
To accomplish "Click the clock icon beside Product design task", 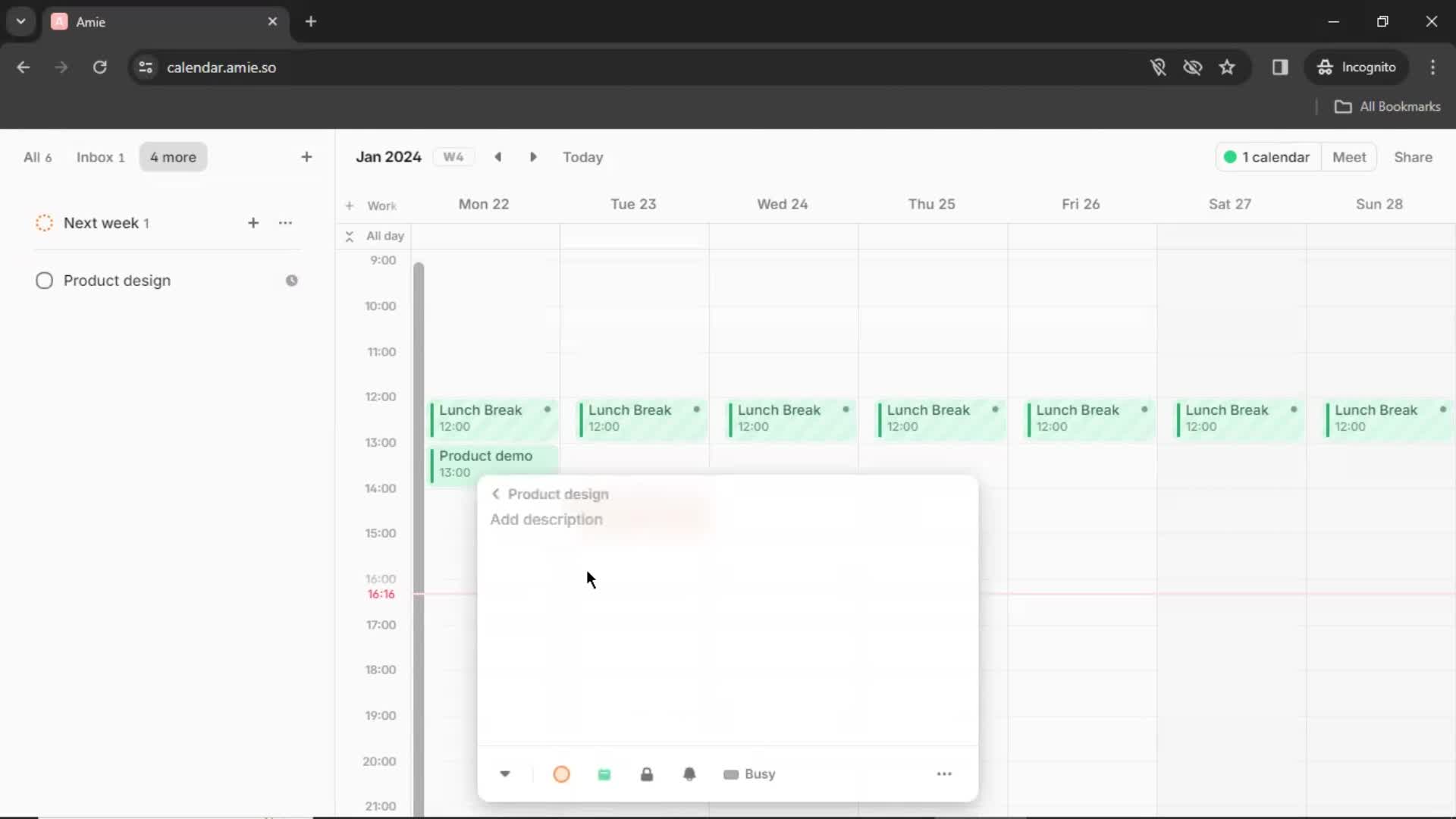I will [291, 281].
